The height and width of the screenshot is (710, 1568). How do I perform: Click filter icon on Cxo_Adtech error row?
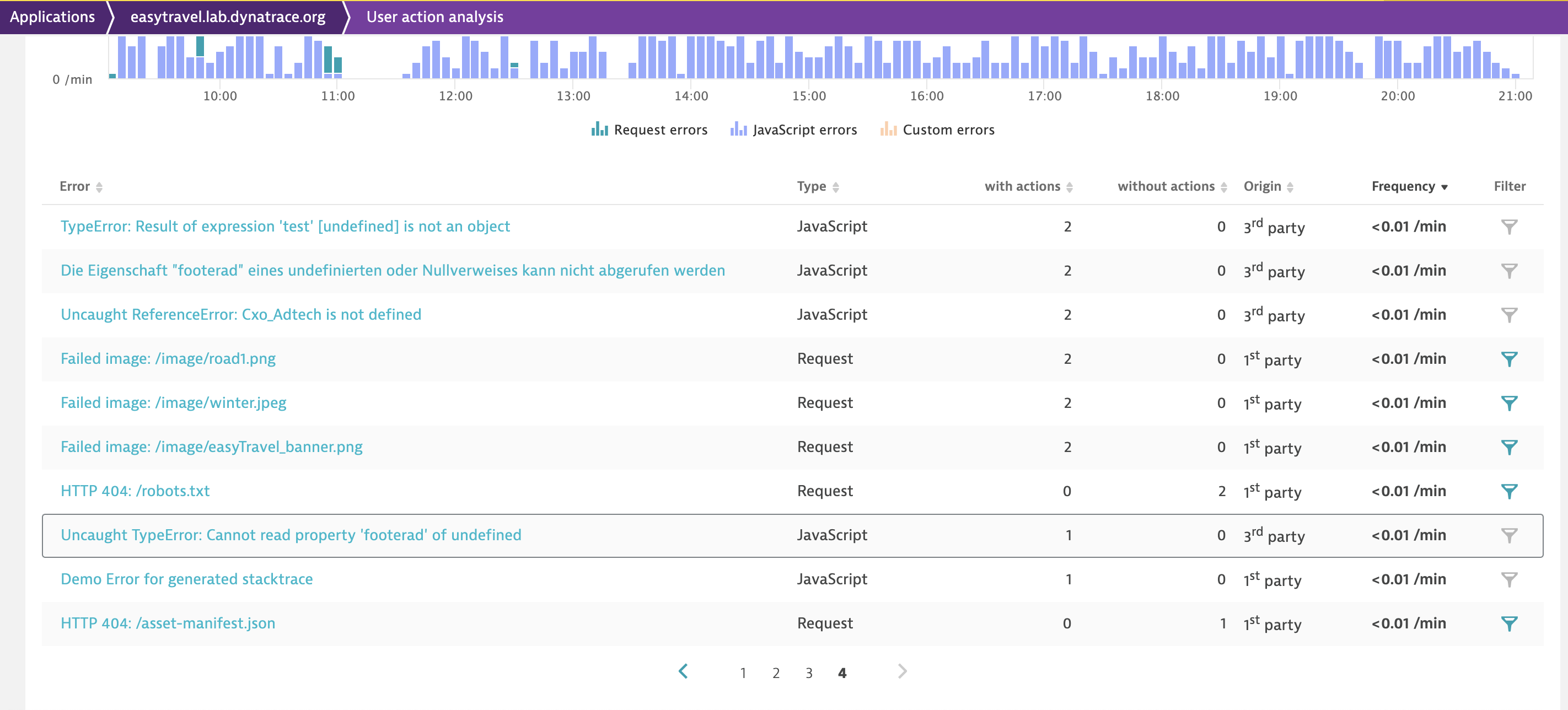(x=1508, y=315)
